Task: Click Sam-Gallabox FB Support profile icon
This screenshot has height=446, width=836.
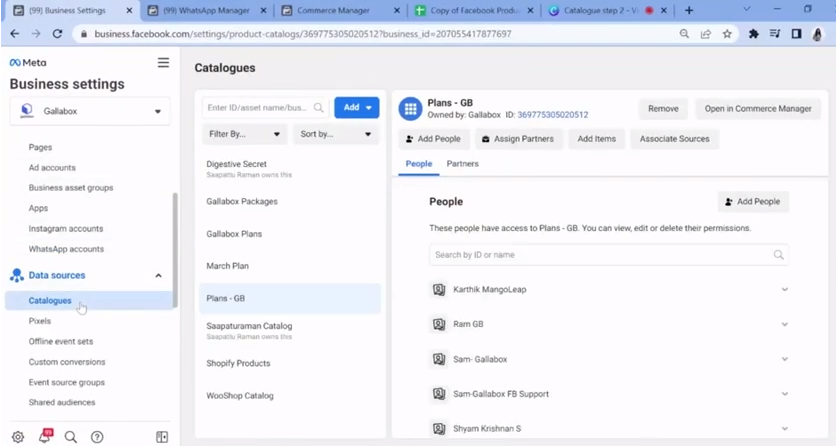Action: (439, 394)
